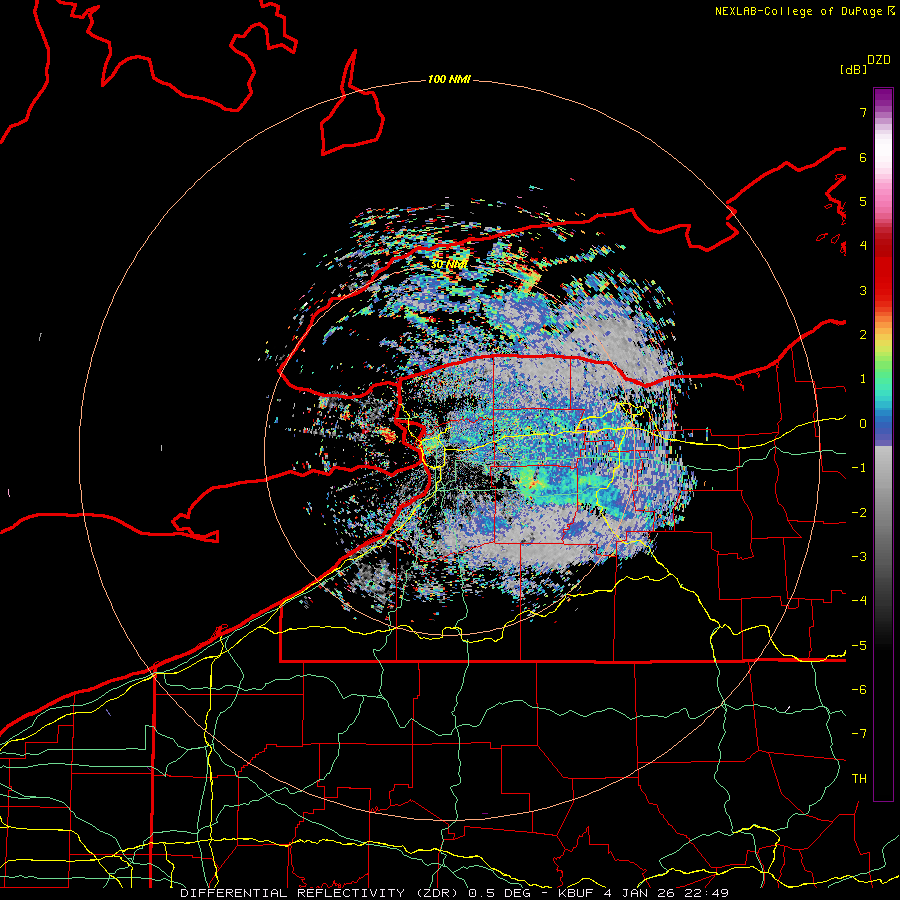Viewport: 900px width, 900px height.
Task: Click the Differential Reflectivity caption at bottom
Action: coord(454,893)
